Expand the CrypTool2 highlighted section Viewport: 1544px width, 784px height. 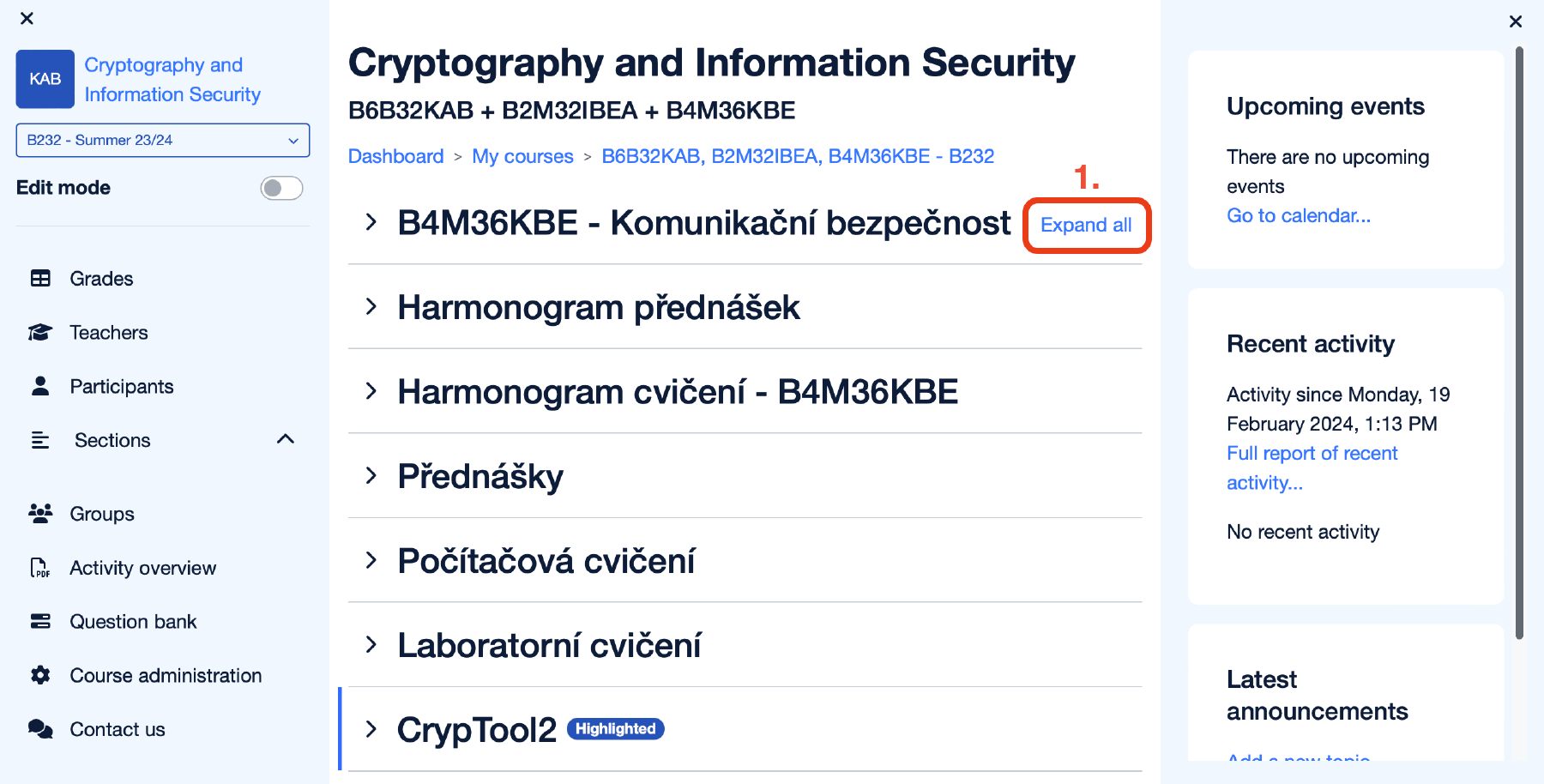[371, 729]
